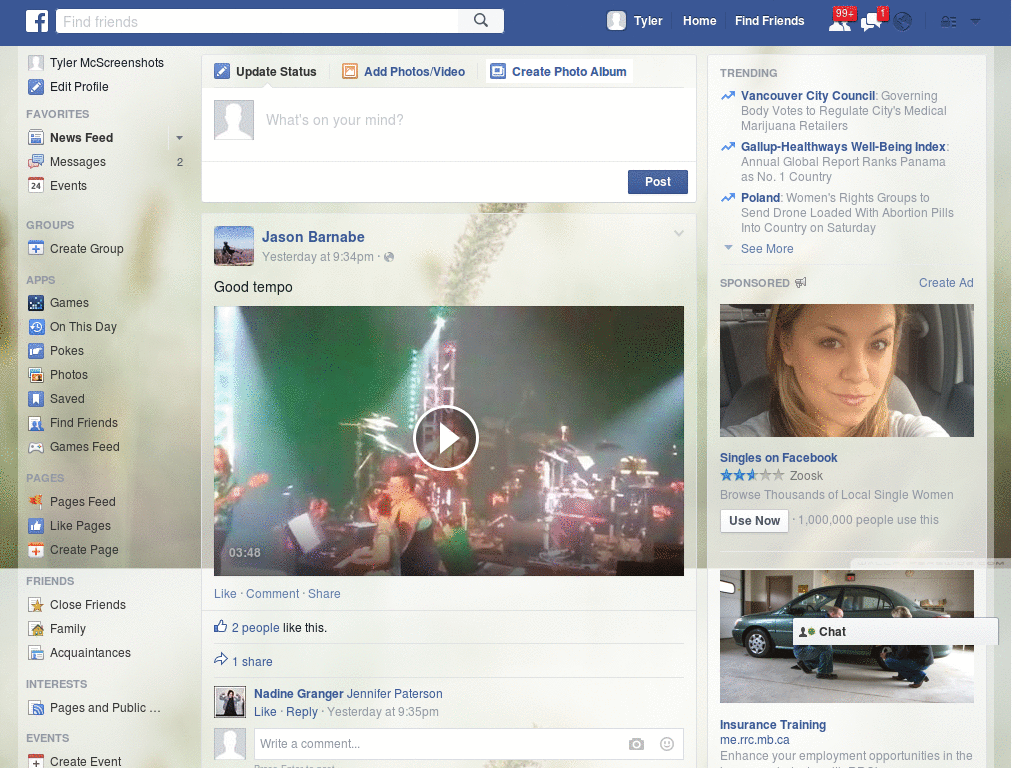Screen dimensions: 1024x768
Task: Attach photo using comment camera icon
Action: pyautogui.click(x=636, y=744)
